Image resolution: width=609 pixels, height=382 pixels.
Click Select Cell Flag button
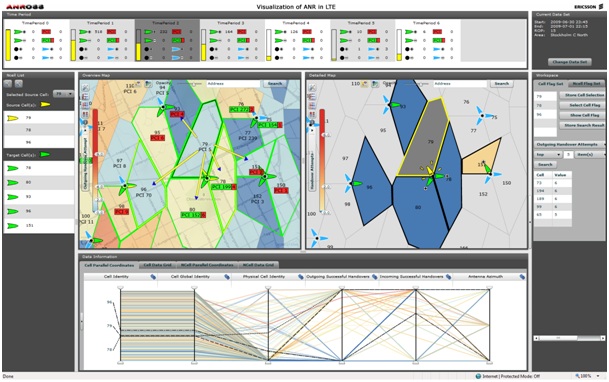pyautogui.click(x=583, y=105)
